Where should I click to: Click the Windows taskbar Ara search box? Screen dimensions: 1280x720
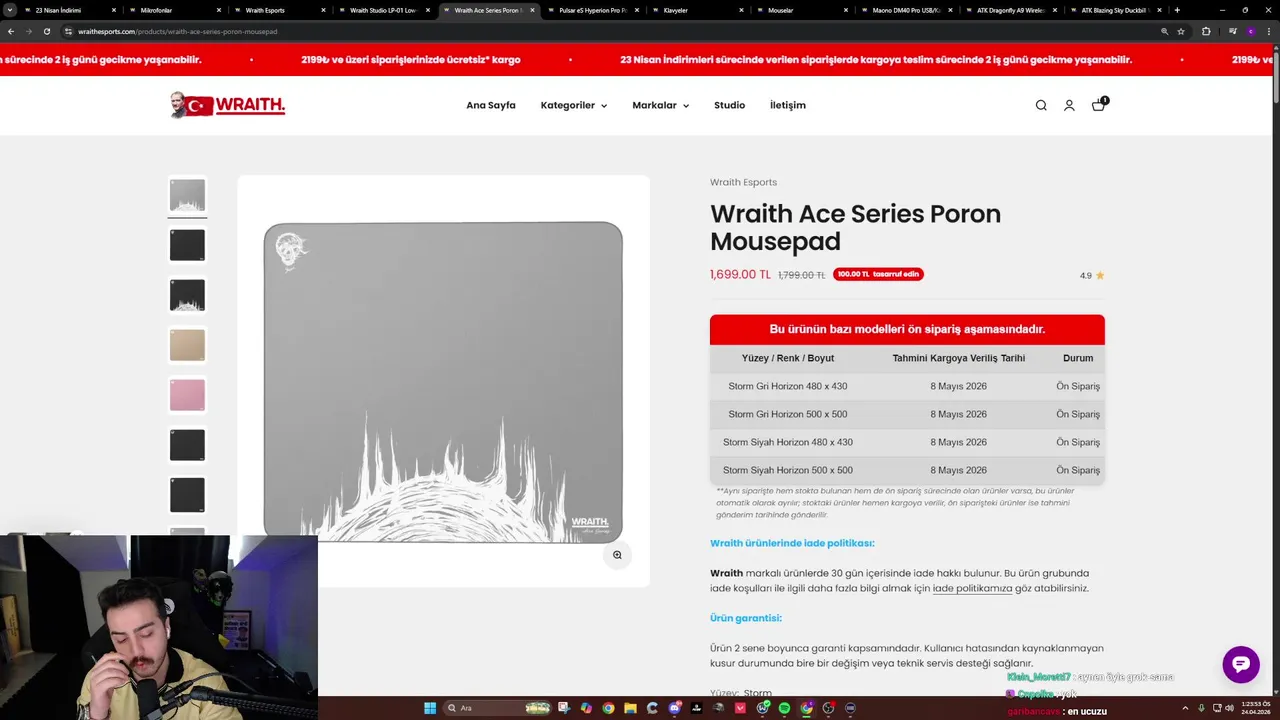pos(498,708)
